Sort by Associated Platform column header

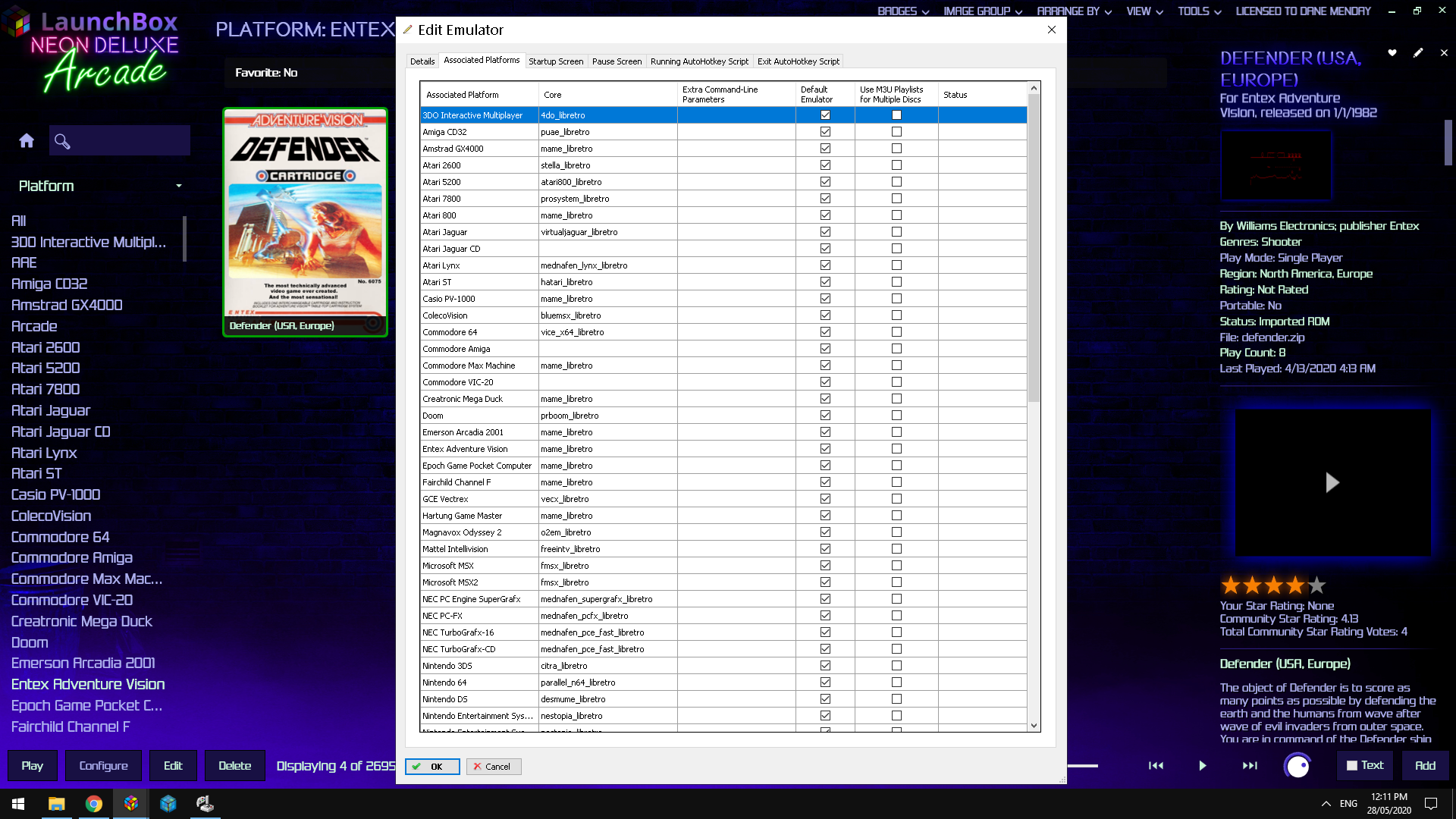pyautogui.click(x=479, y=95)
